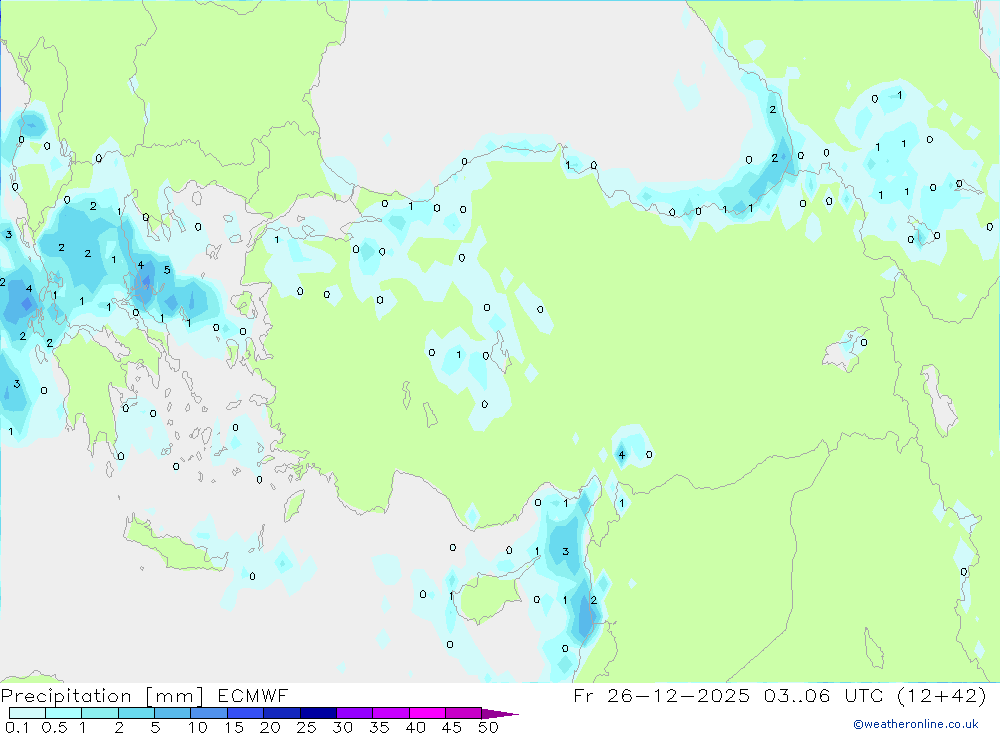This screenshot has width=1000, height=733.
Task: Click the '35' legend scale label
Action: [379, 727]
